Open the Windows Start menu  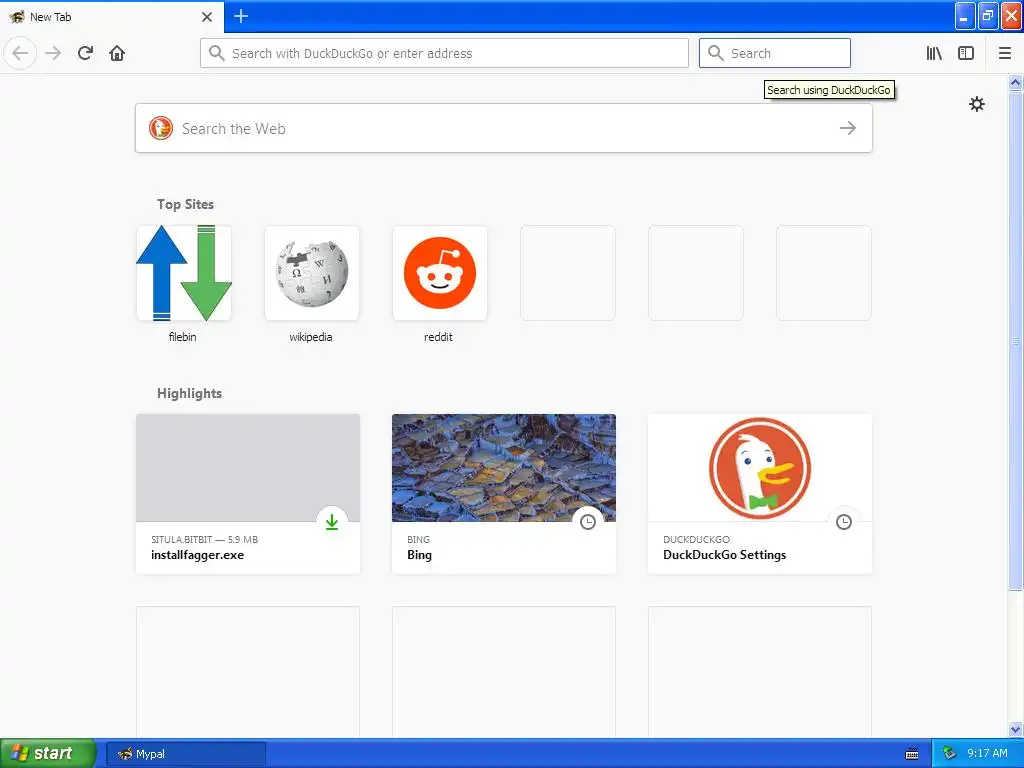pos(48,753)
